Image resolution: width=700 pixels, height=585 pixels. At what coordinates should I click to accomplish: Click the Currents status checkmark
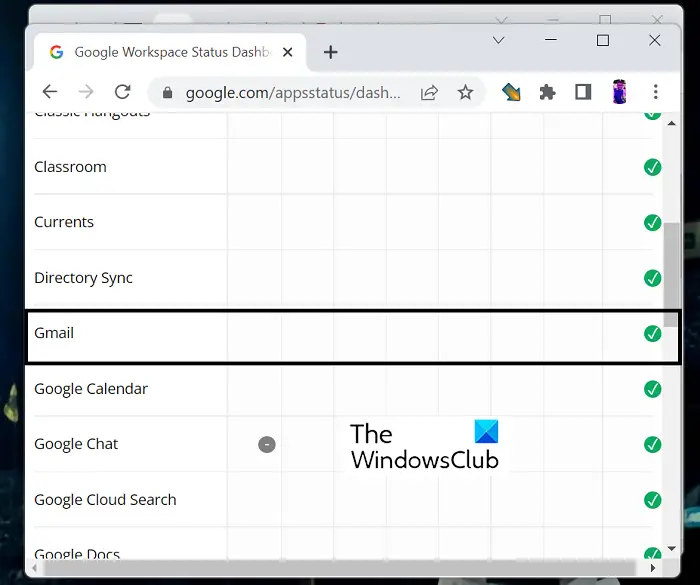[652, 222]
